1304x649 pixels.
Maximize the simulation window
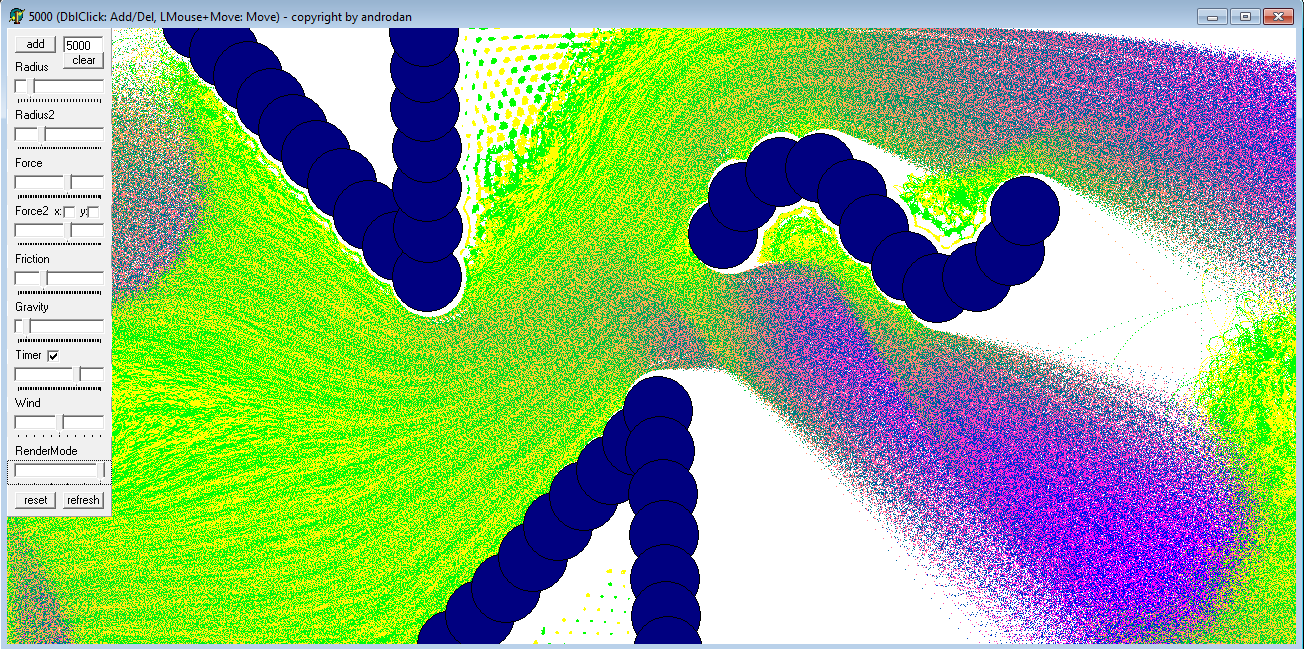[x=1245, y=16]
